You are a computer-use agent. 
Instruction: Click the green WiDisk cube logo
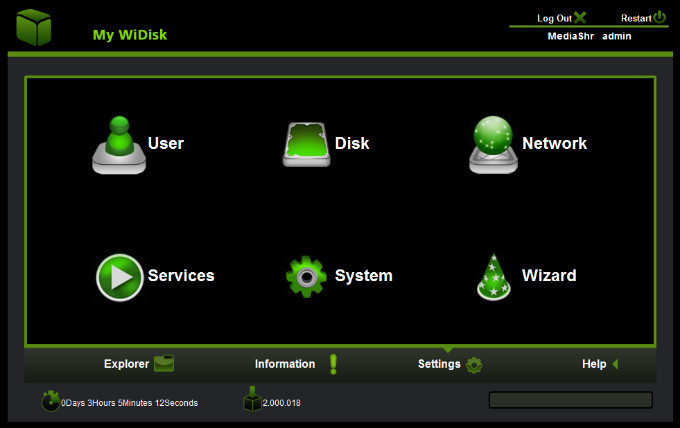coord(34,27)
